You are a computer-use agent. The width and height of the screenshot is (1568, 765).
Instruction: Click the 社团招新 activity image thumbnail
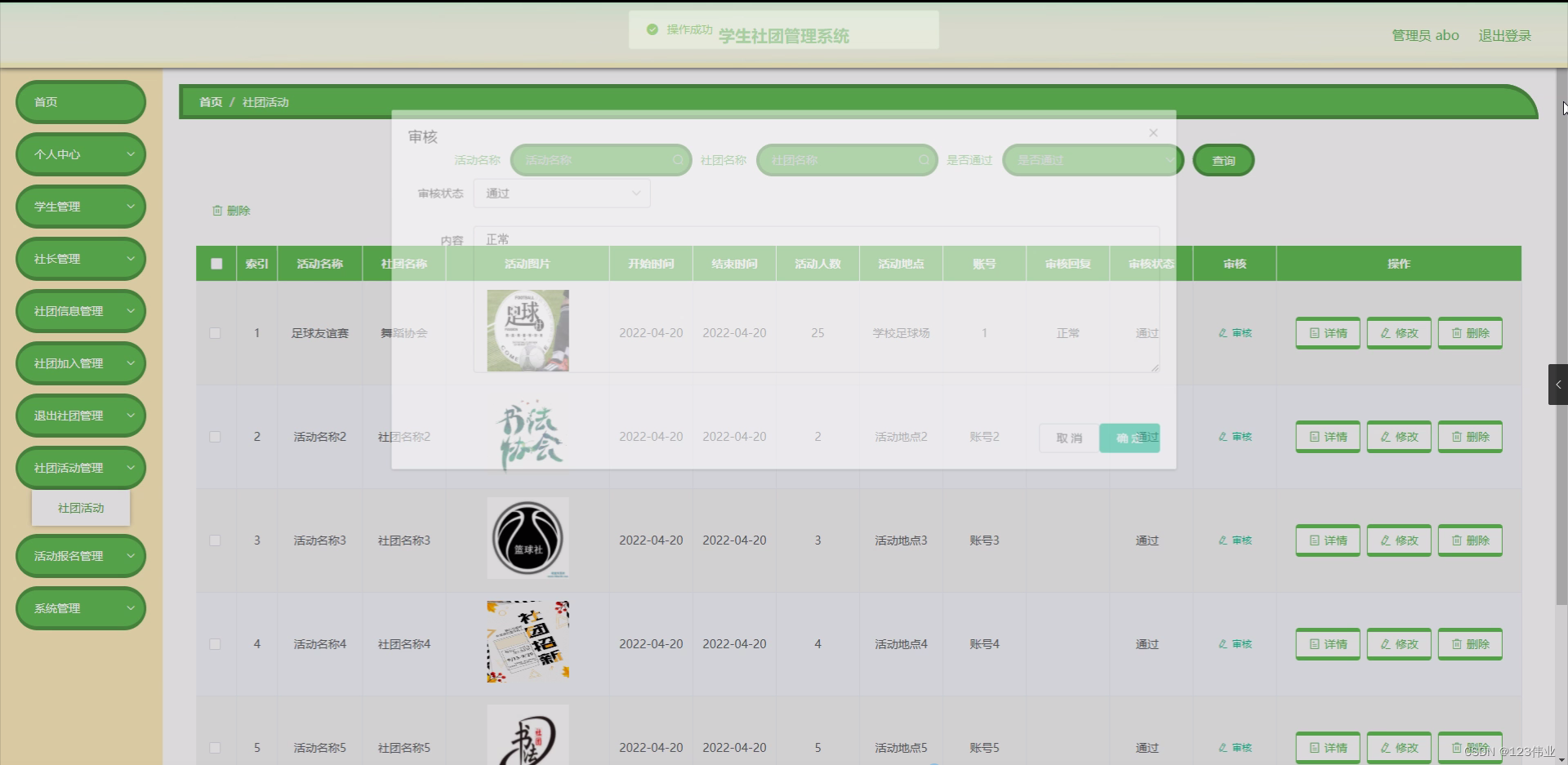(528, 642)
